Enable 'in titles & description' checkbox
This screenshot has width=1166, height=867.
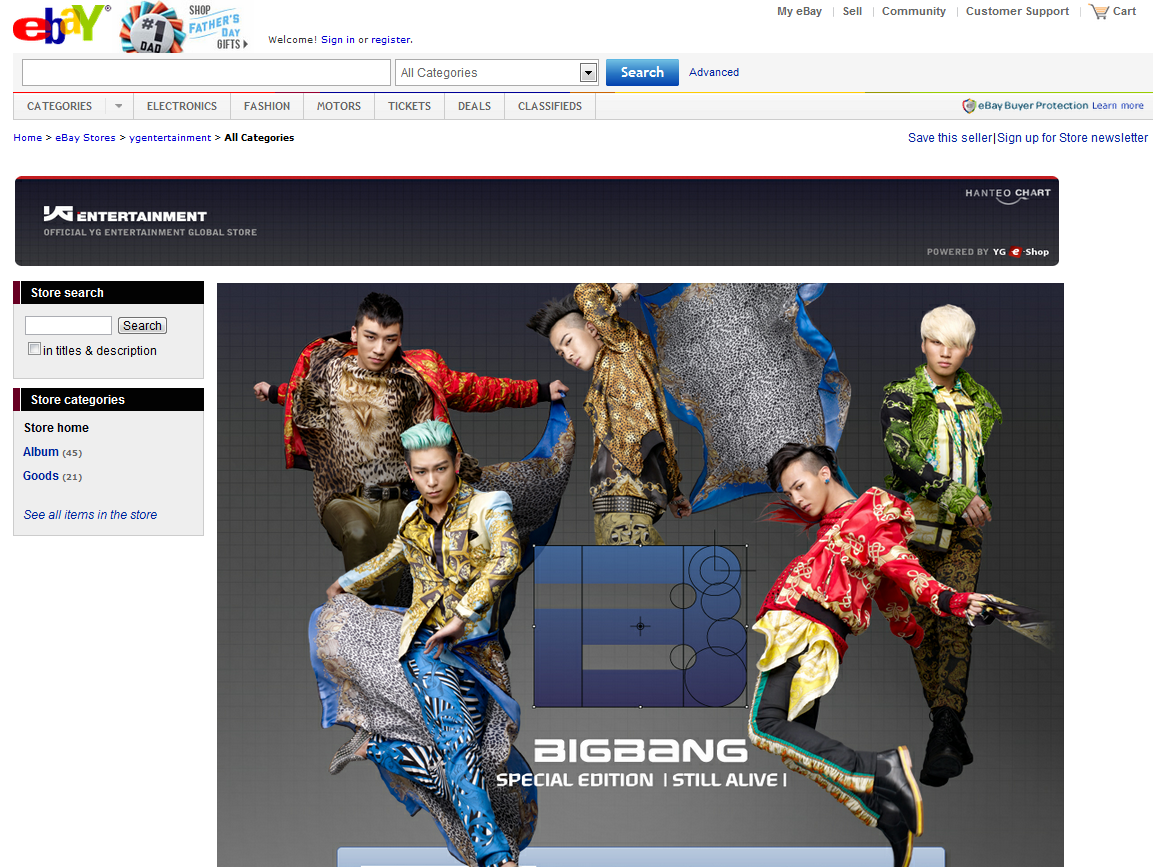tap(34, 349)
